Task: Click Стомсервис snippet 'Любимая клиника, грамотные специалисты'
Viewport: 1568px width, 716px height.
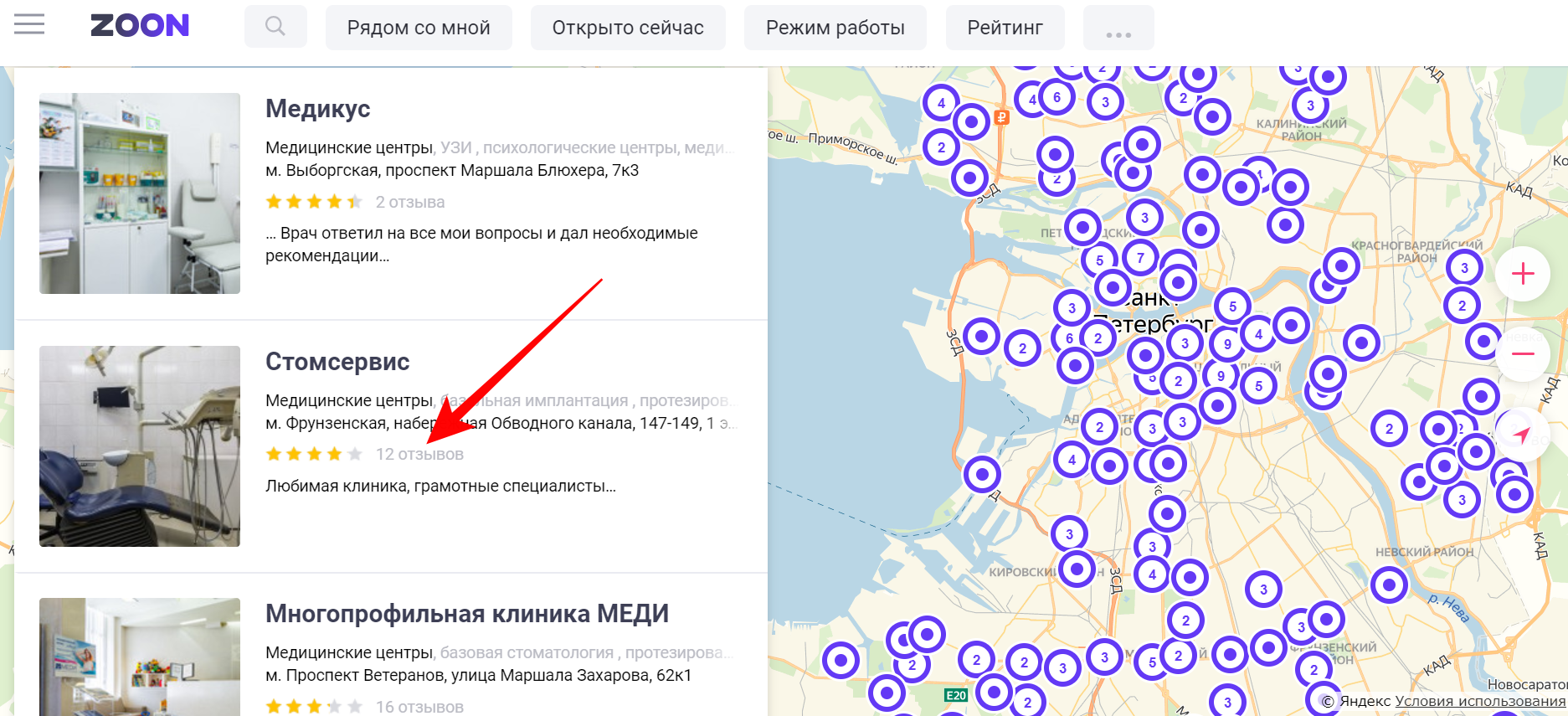Action: [x=440, y=486]
